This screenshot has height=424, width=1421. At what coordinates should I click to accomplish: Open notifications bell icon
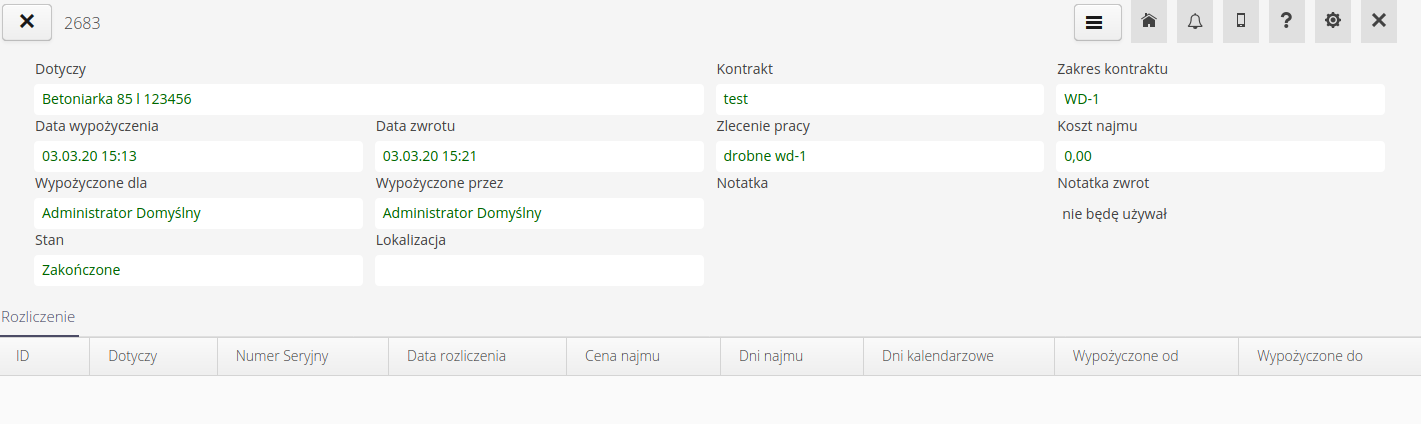click(1195, 21)
